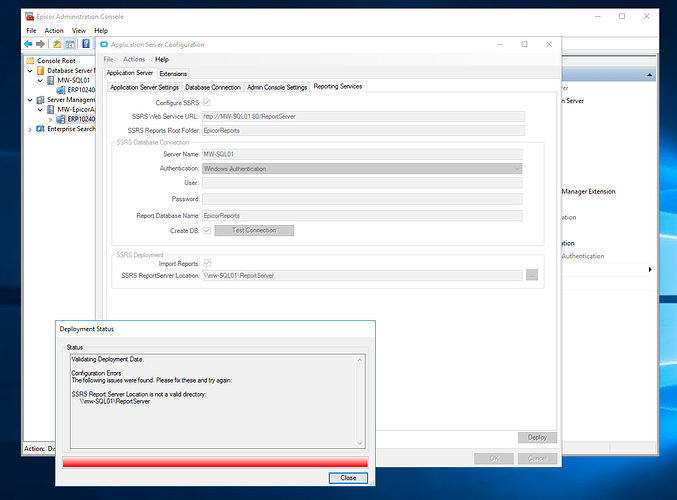Select the Server Management node icon
677x500 pixels.
(x=41, y=100)
